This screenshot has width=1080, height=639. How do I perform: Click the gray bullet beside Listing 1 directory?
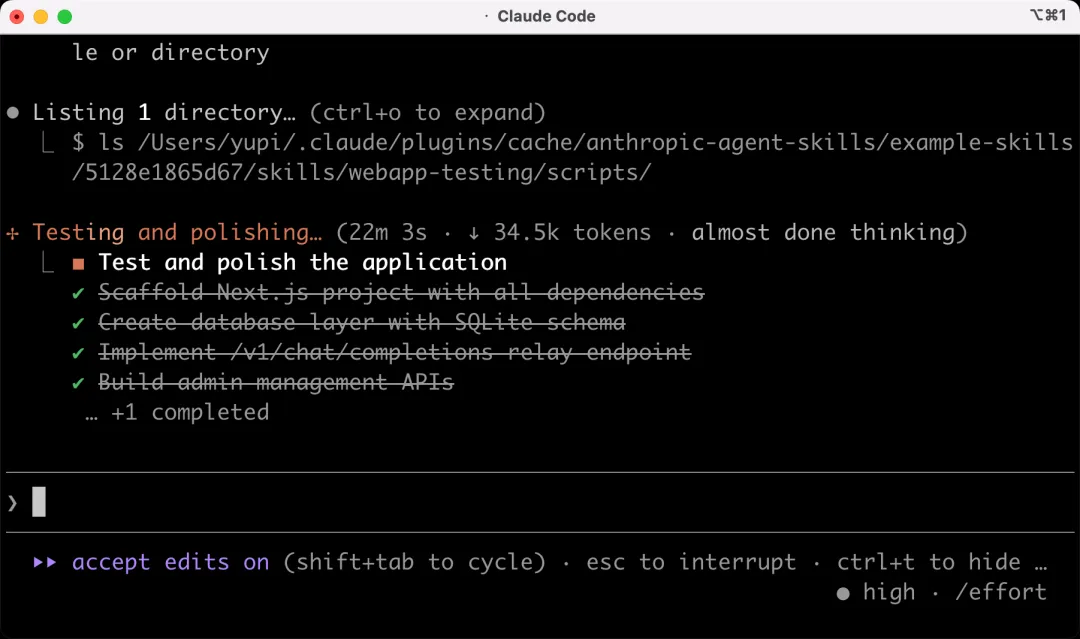click(13, 113)
